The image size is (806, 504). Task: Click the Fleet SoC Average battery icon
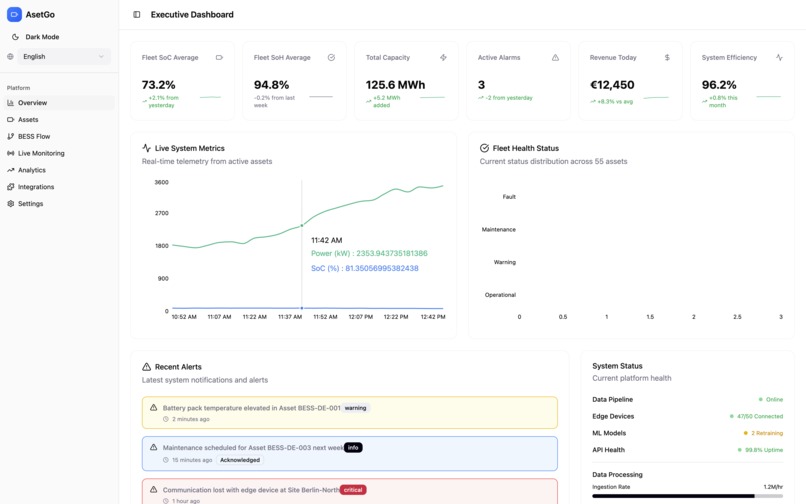(x=219, y=58)
